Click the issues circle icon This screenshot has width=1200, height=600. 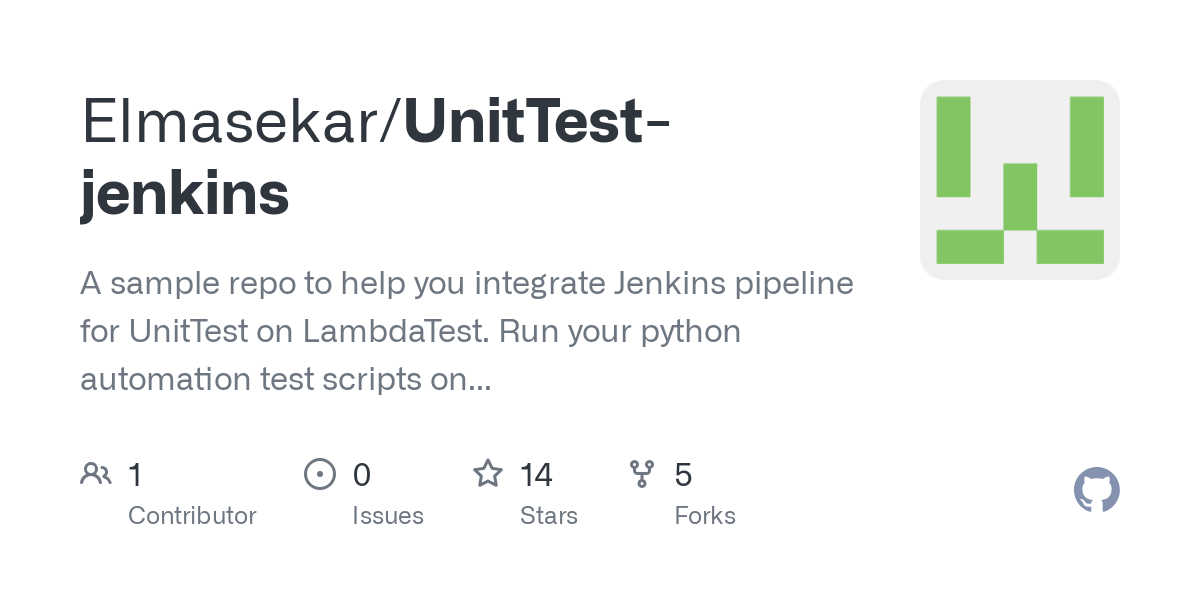(x=319, y=474)
